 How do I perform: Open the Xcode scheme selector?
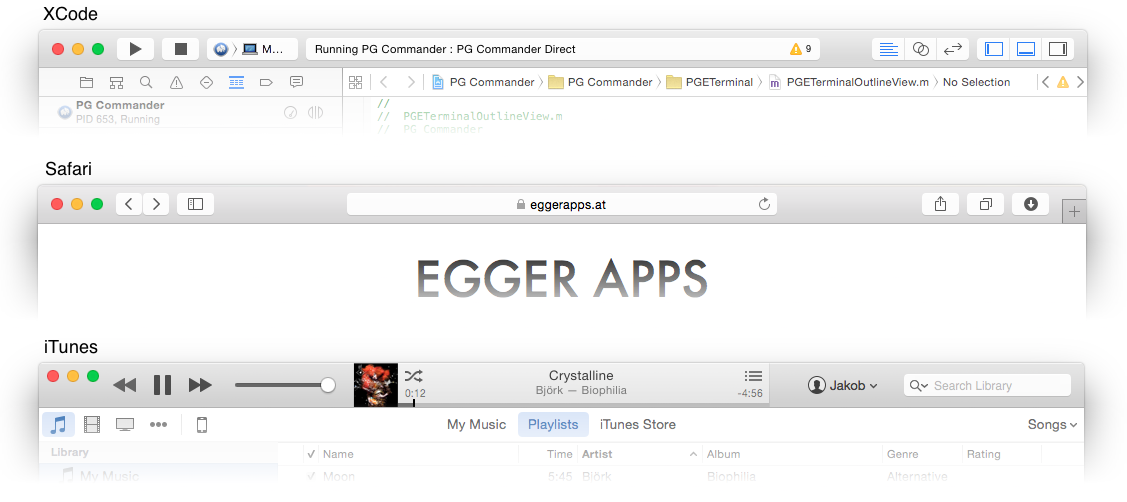coord(252,49)
